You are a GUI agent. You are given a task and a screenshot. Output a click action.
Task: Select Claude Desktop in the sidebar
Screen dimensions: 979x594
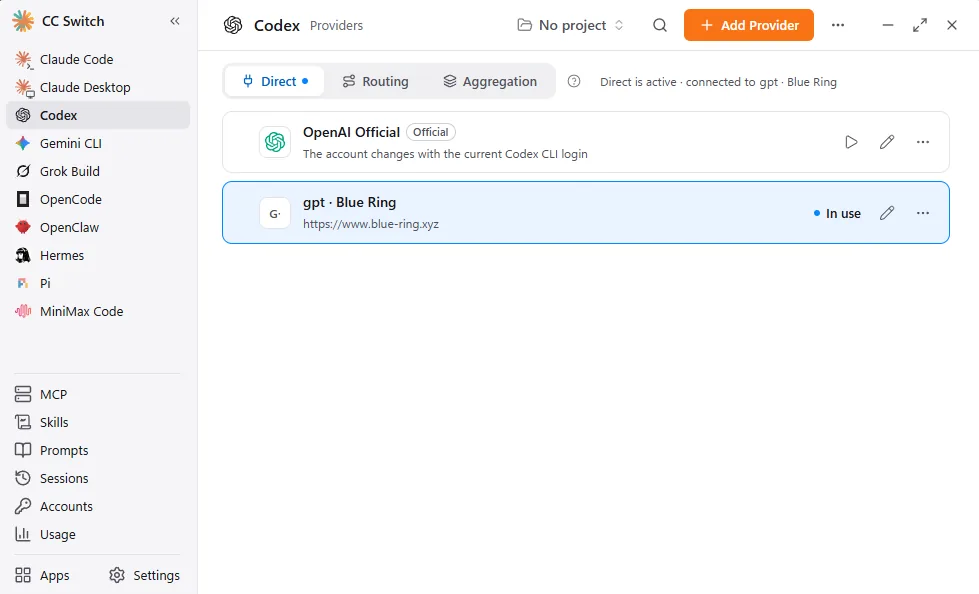(x=98, y=87)
